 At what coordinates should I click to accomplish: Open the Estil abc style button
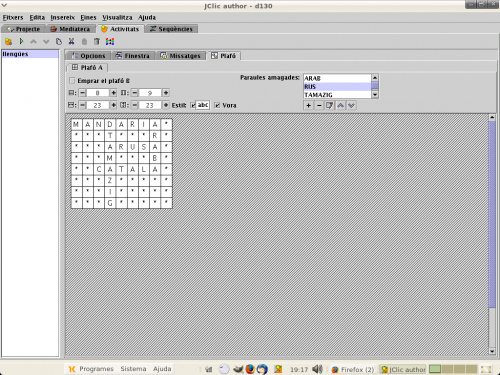click(x=203, y=105)
